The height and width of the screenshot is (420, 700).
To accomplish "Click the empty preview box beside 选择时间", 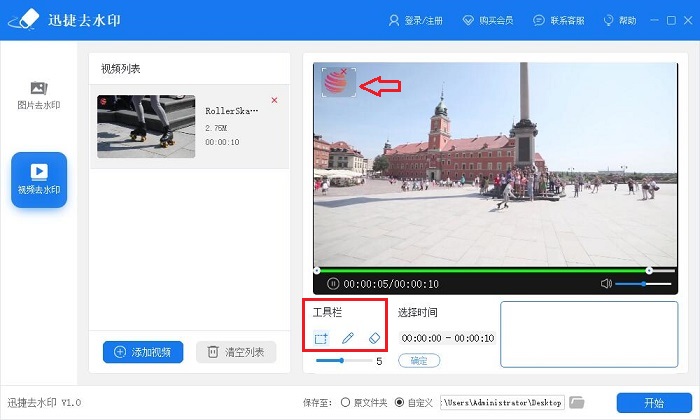I will point(589,334).
